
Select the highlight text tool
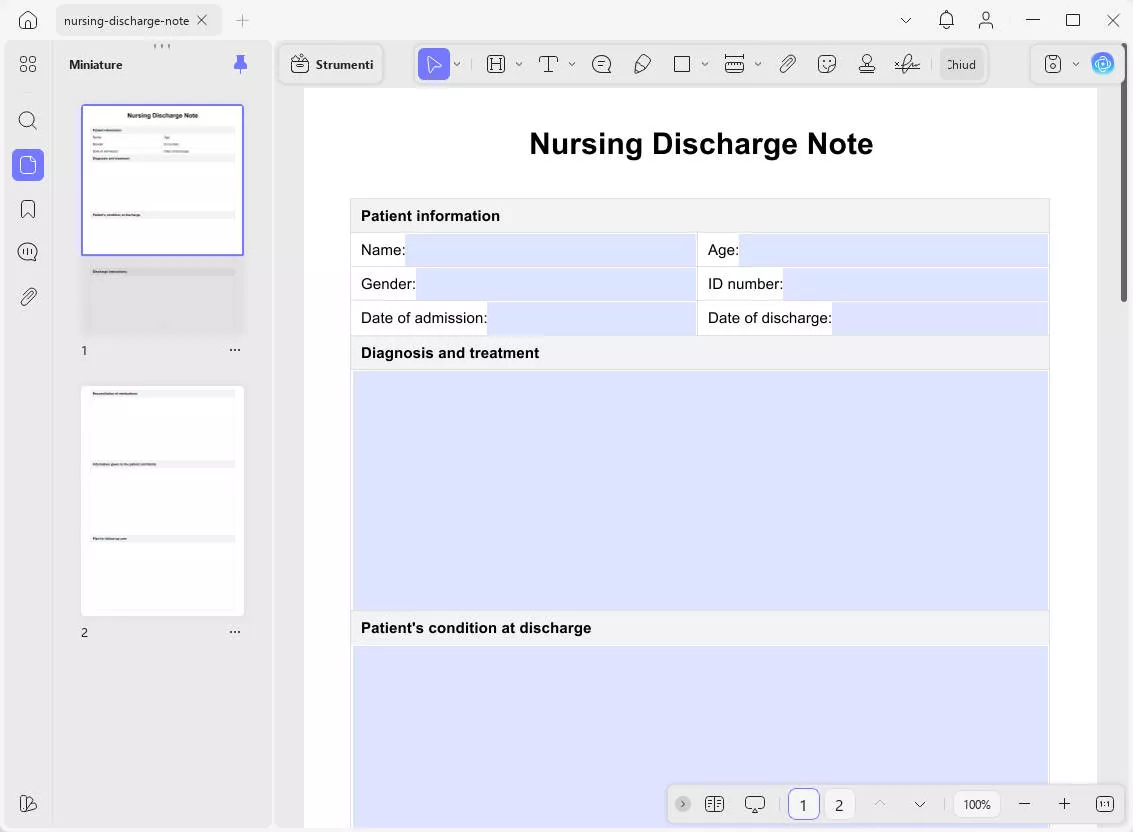496,64
